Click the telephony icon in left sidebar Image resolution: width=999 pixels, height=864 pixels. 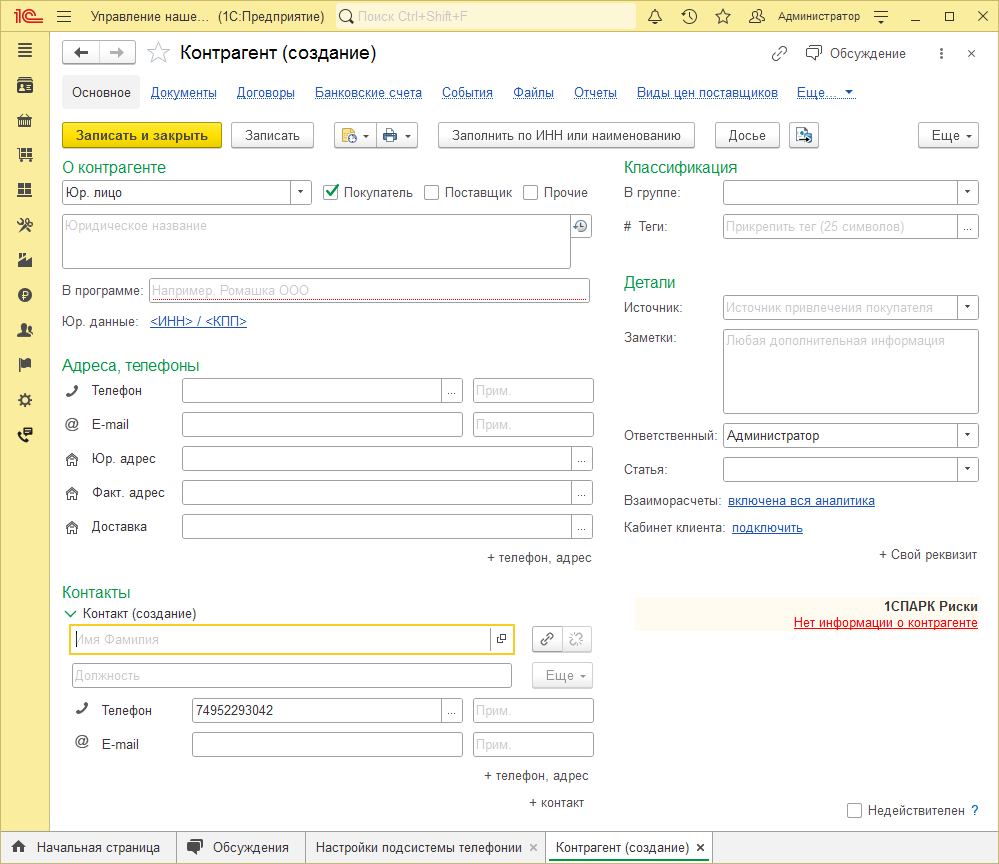(x=25, y=435)
